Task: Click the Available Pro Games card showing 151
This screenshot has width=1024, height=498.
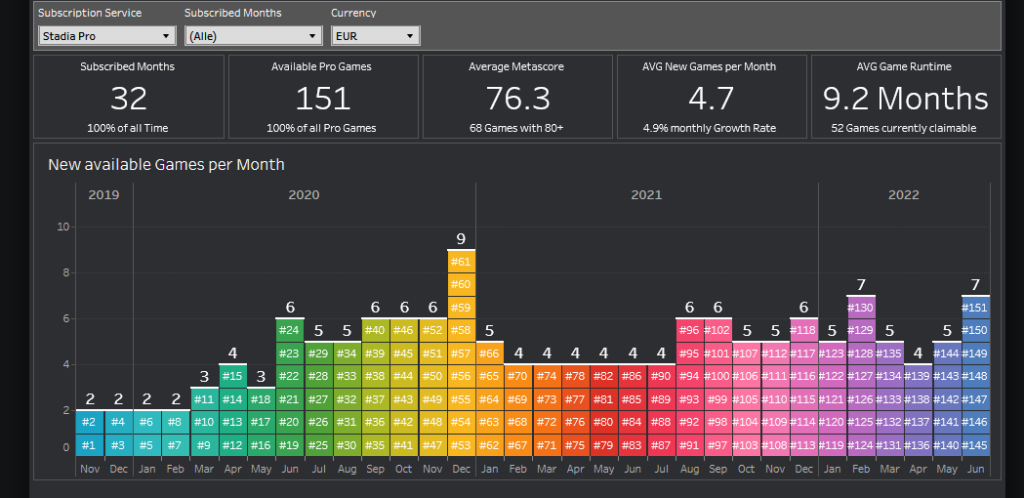Action: click(323, 97)
